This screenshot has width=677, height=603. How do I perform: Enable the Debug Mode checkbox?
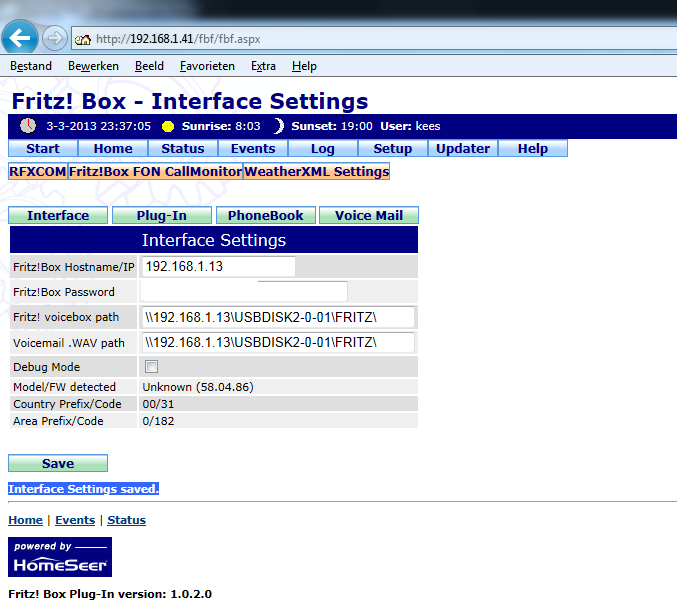pos(152,366)
